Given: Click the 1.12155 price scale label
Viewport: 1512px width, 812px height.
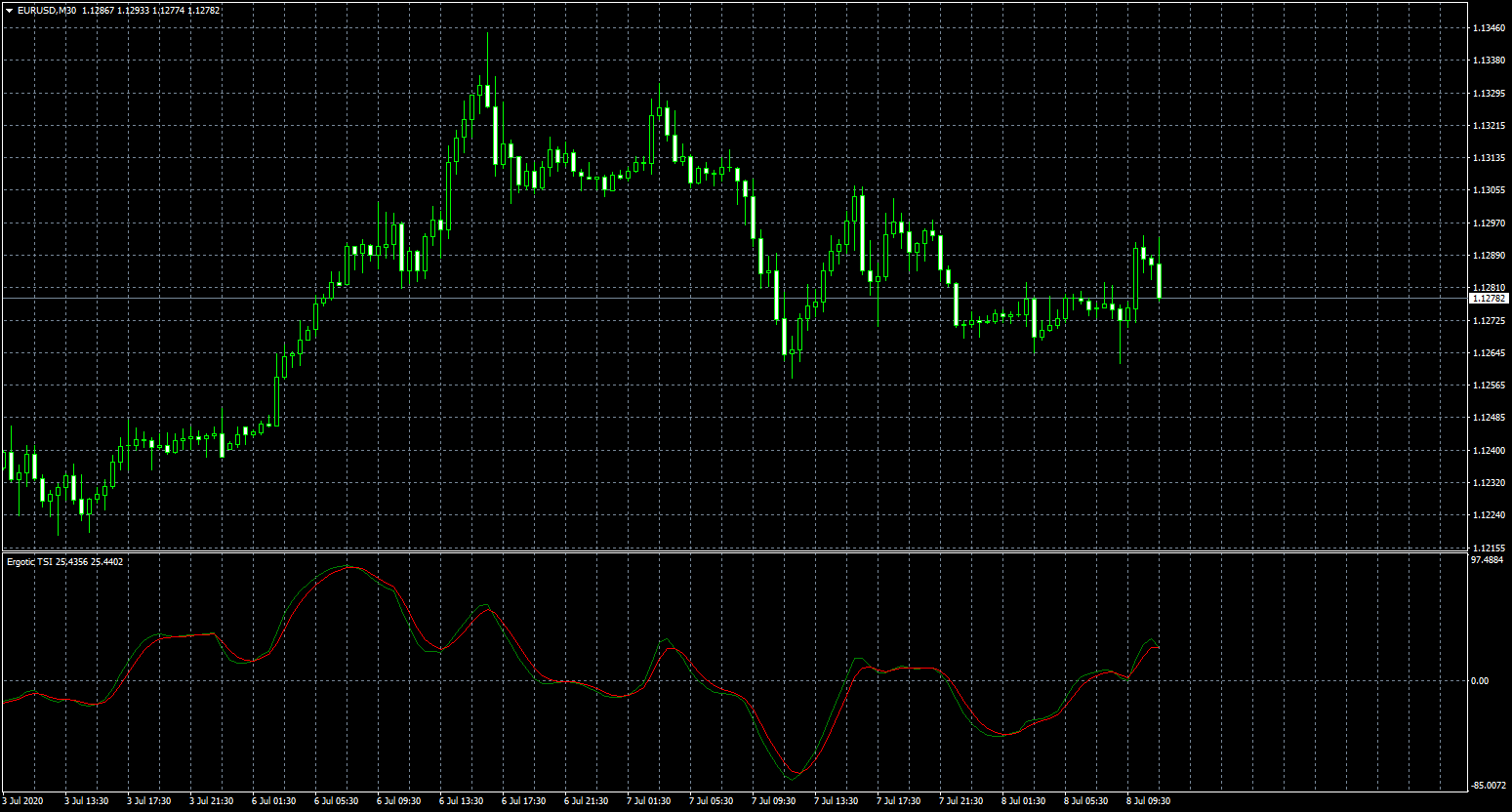Looking at the screenshot, I should [1489, 548].
